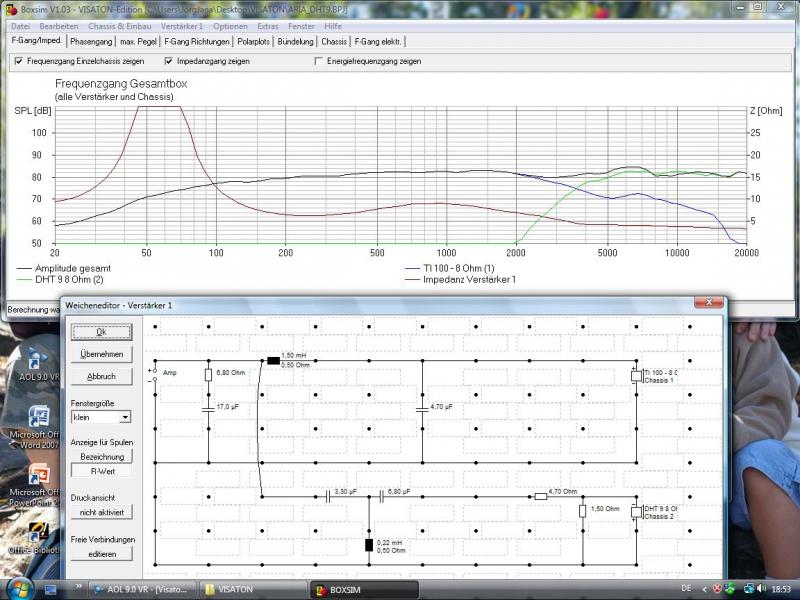Open the Verstärker 1 menu
The width and height of the screenshot is (800, 600).
(x=181, y=25)
